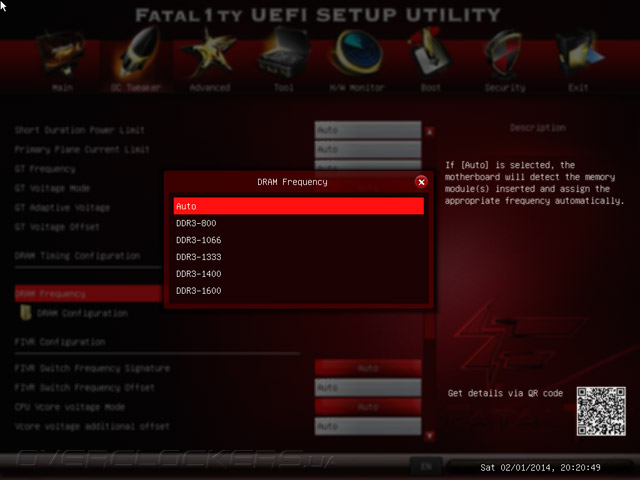Select GT Frequency setting label
640x480 pixels.
(x=45, y=169)
